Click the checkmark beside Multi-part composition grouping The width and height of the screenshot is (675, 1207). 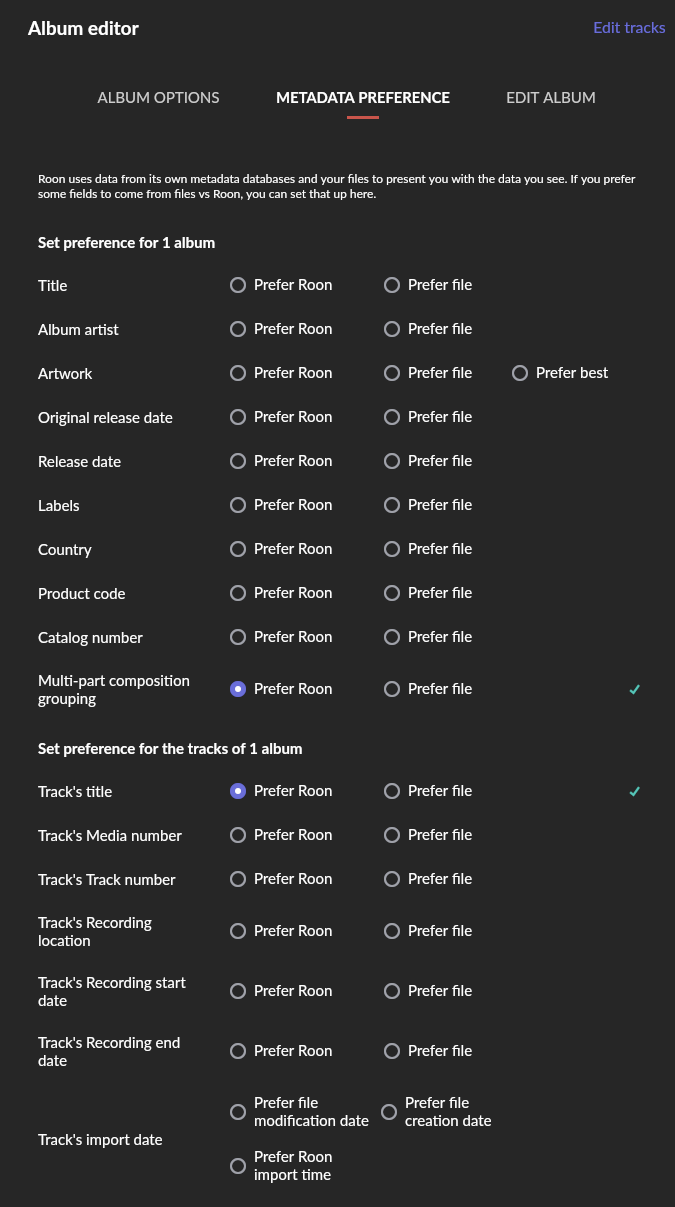click(x=635, y=690)
